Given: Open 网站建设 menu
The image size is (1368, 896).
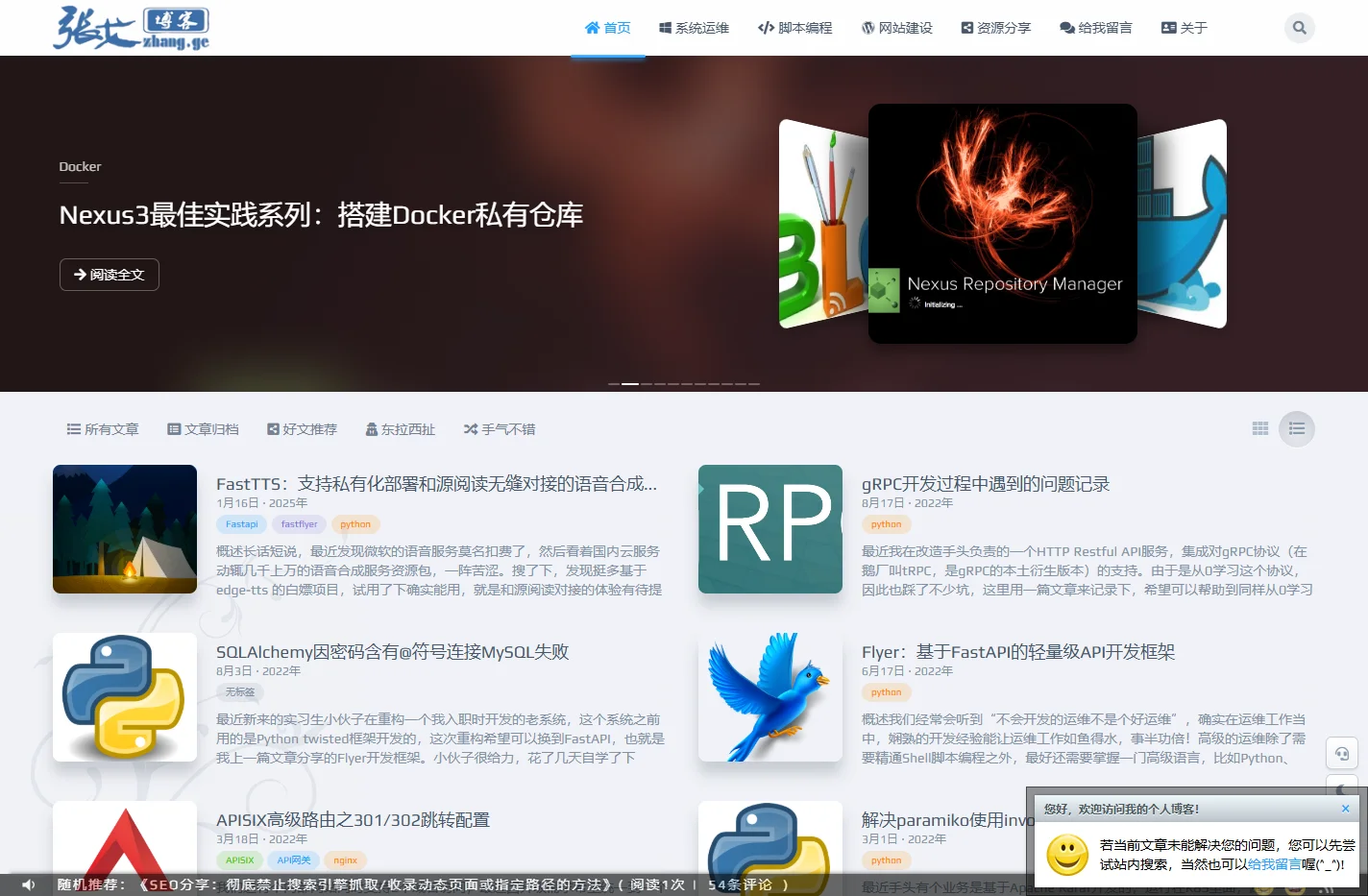Looking at the screenshot, I should (897, 28).
